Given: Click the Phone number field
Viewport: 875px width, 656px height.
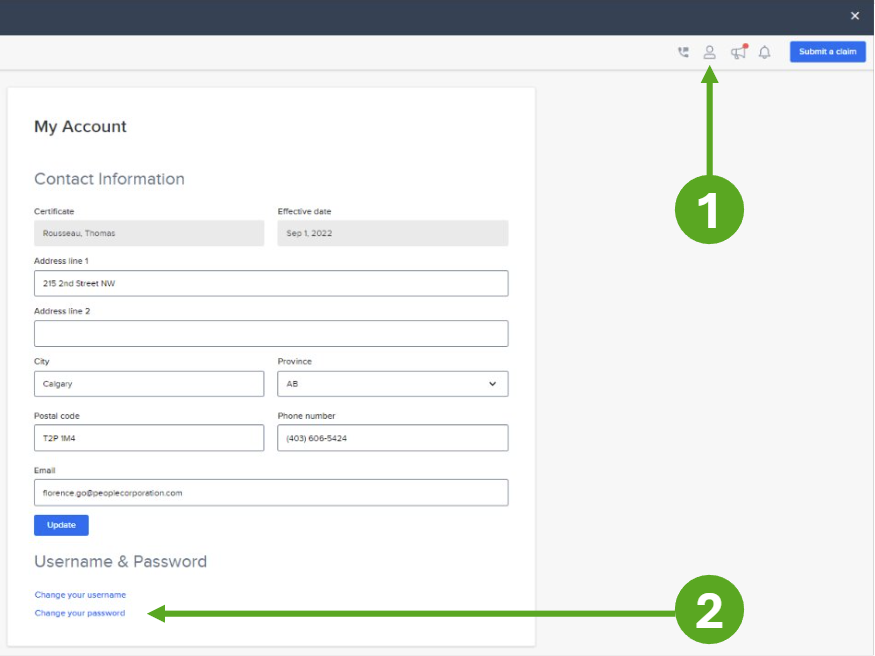Looking at the screenshot, I should pos(392,438).
